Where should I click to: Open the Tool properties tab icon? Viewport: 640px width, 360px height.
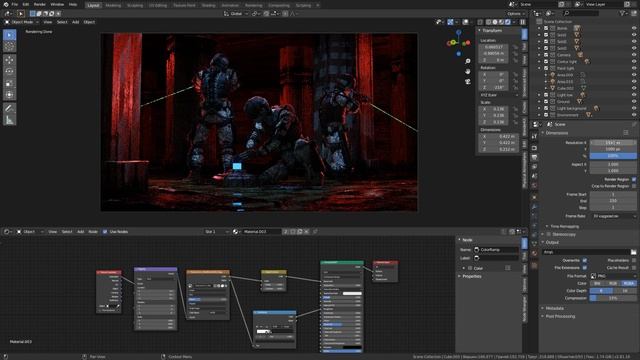click(x=534, y=136)
